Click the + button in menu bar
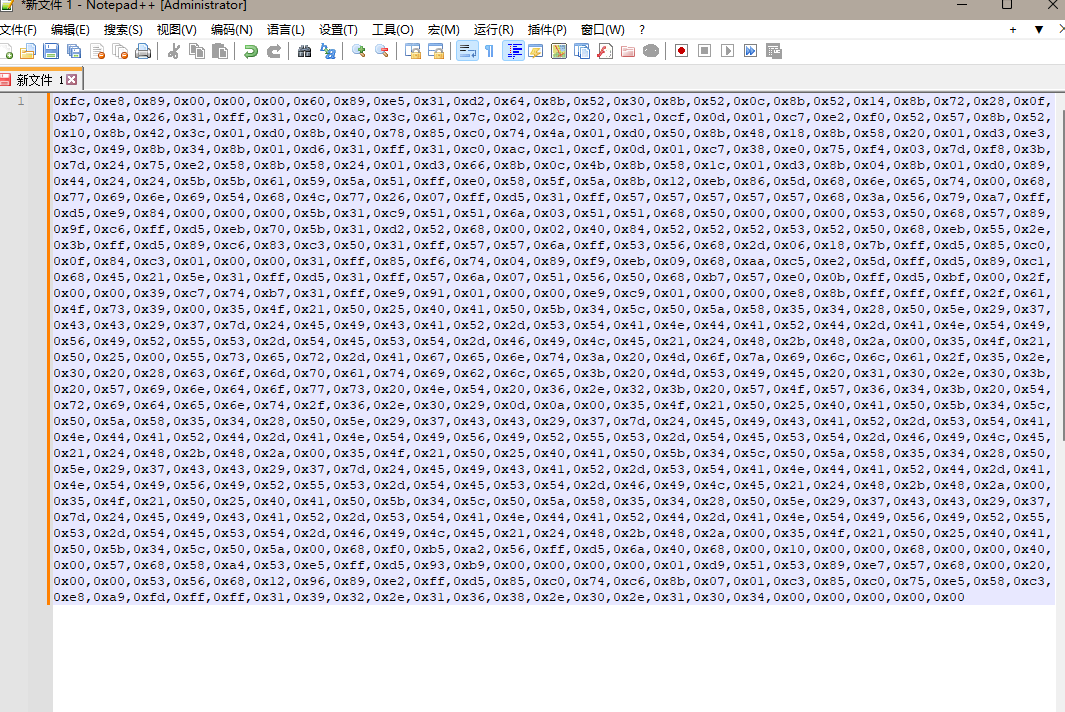1065x712 pixels. coord(1013,30)
